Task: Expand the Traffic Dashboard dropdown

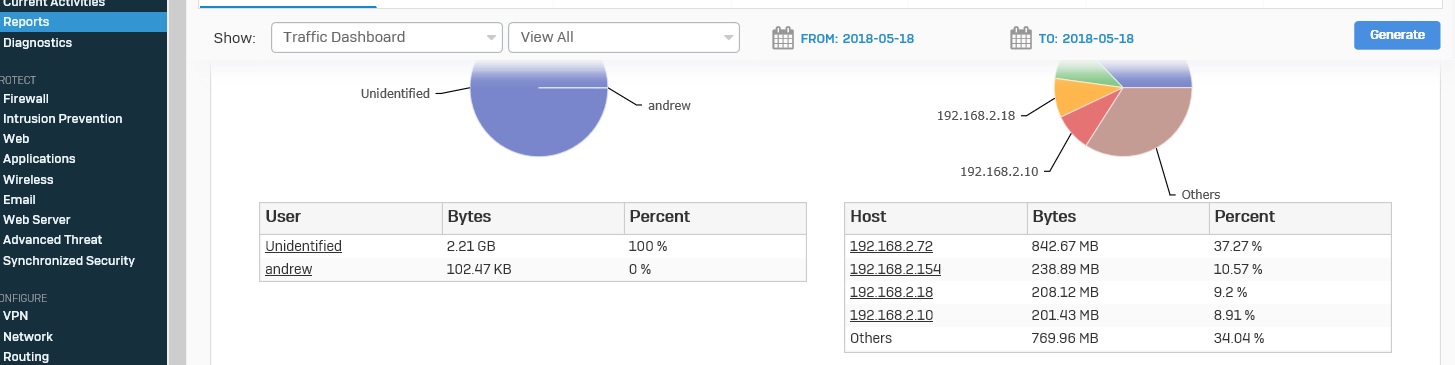Action: (386, 37)
